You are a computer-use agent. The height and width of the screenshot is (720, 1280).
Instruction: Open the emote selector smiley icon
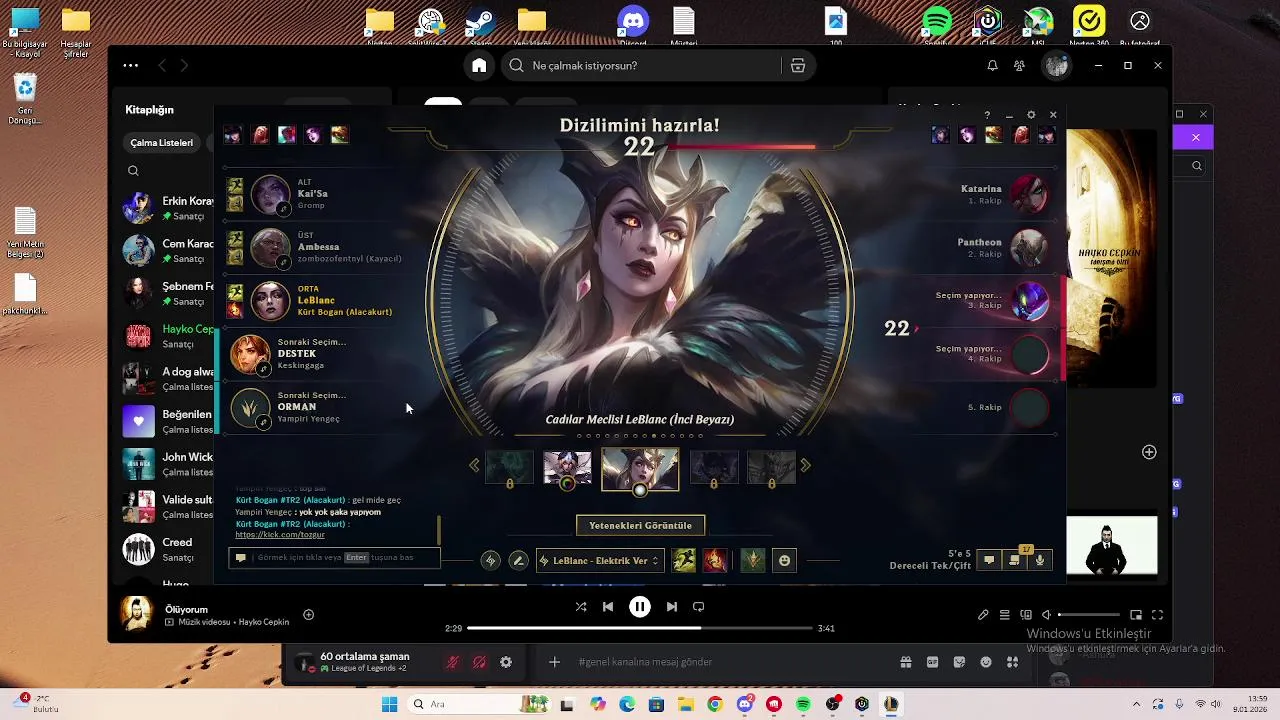(x=785, y=561)
